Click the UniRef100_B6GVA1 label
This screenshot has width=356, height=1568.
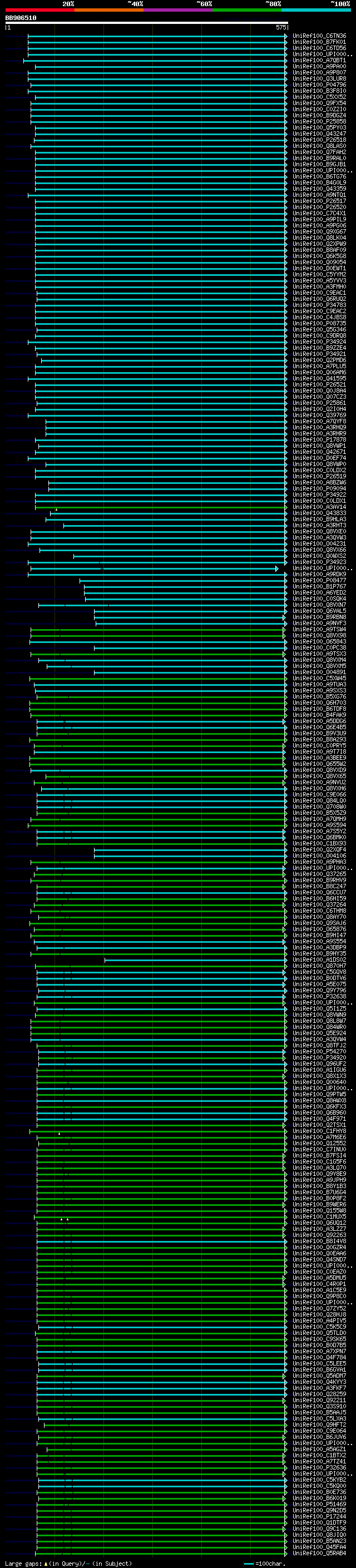click(x=319, y=1369)
